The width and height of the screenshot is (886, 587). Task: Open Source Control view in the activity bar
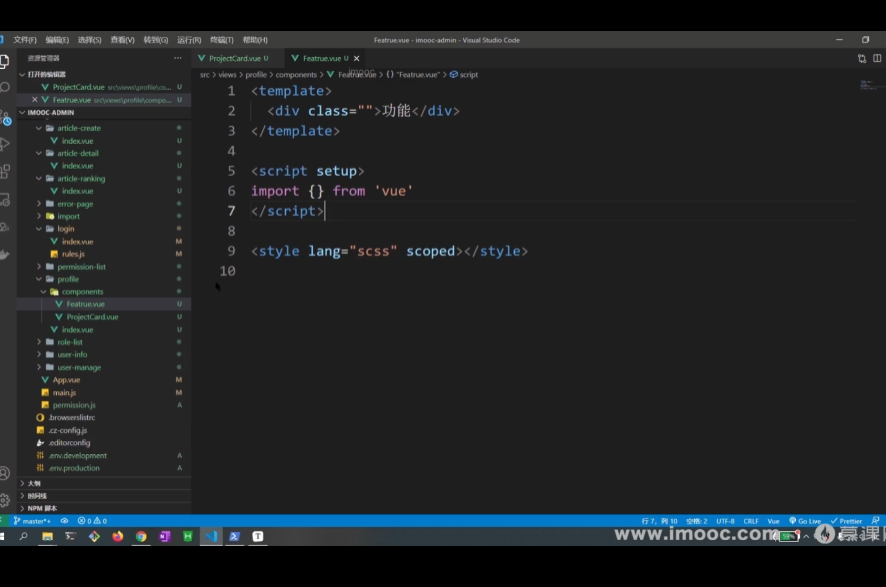click(x=5, y=117)
